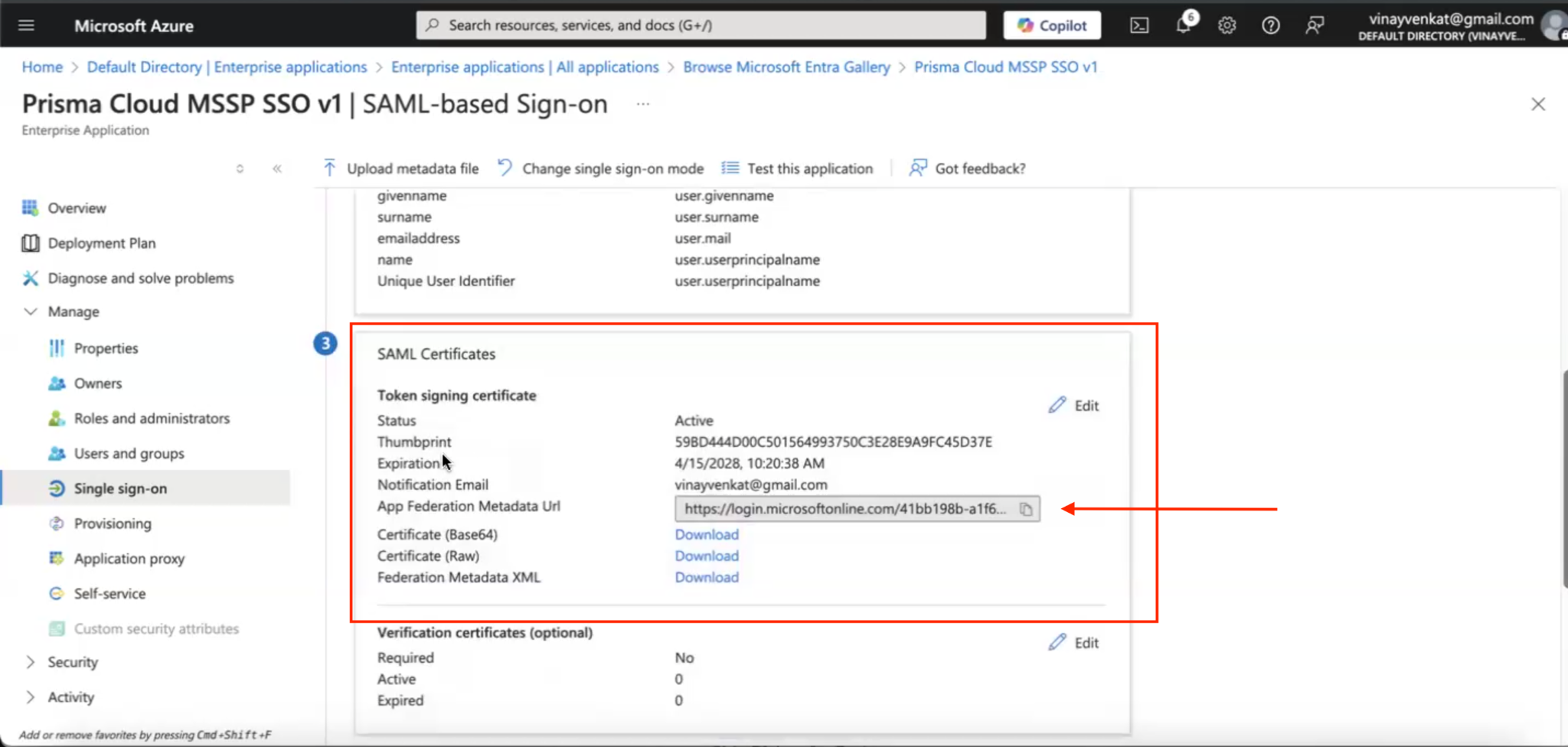The height and width of the screenshot is (747, 1568).
Task: Click the user.givenname claim value
Action: point(724,195)
